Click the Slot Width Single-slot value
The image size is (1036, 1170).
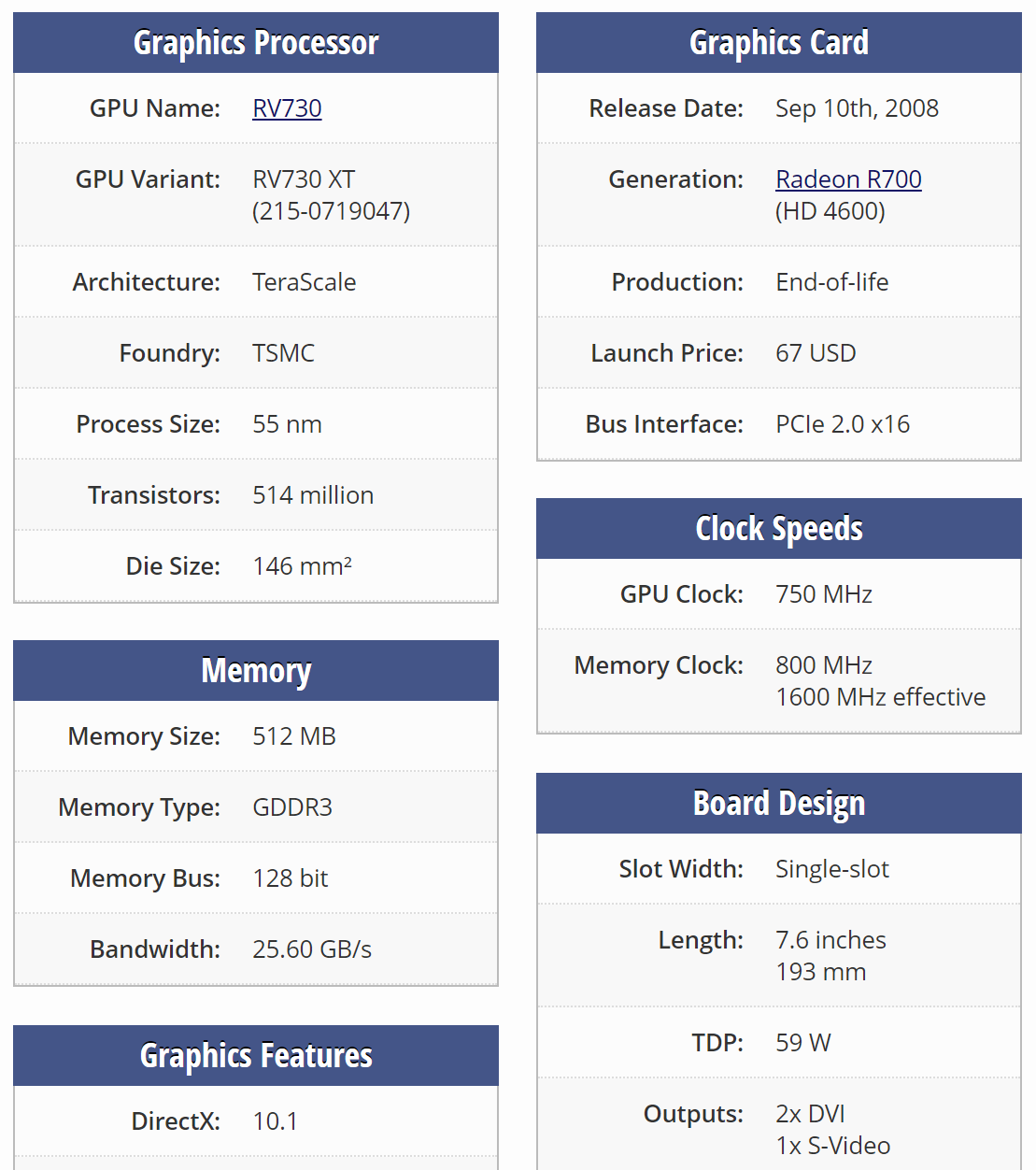(831, 869)
